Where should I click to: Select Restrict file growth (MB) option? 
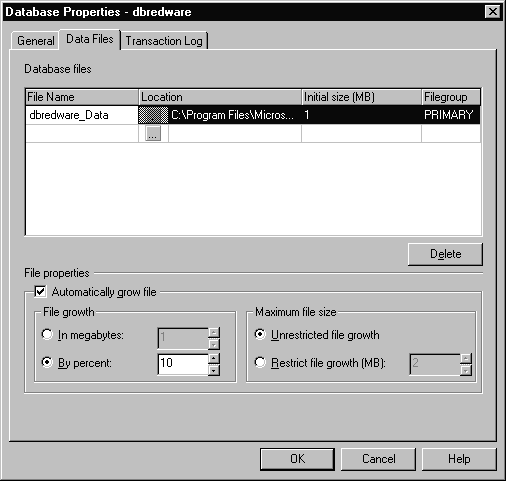pos(260,362)
